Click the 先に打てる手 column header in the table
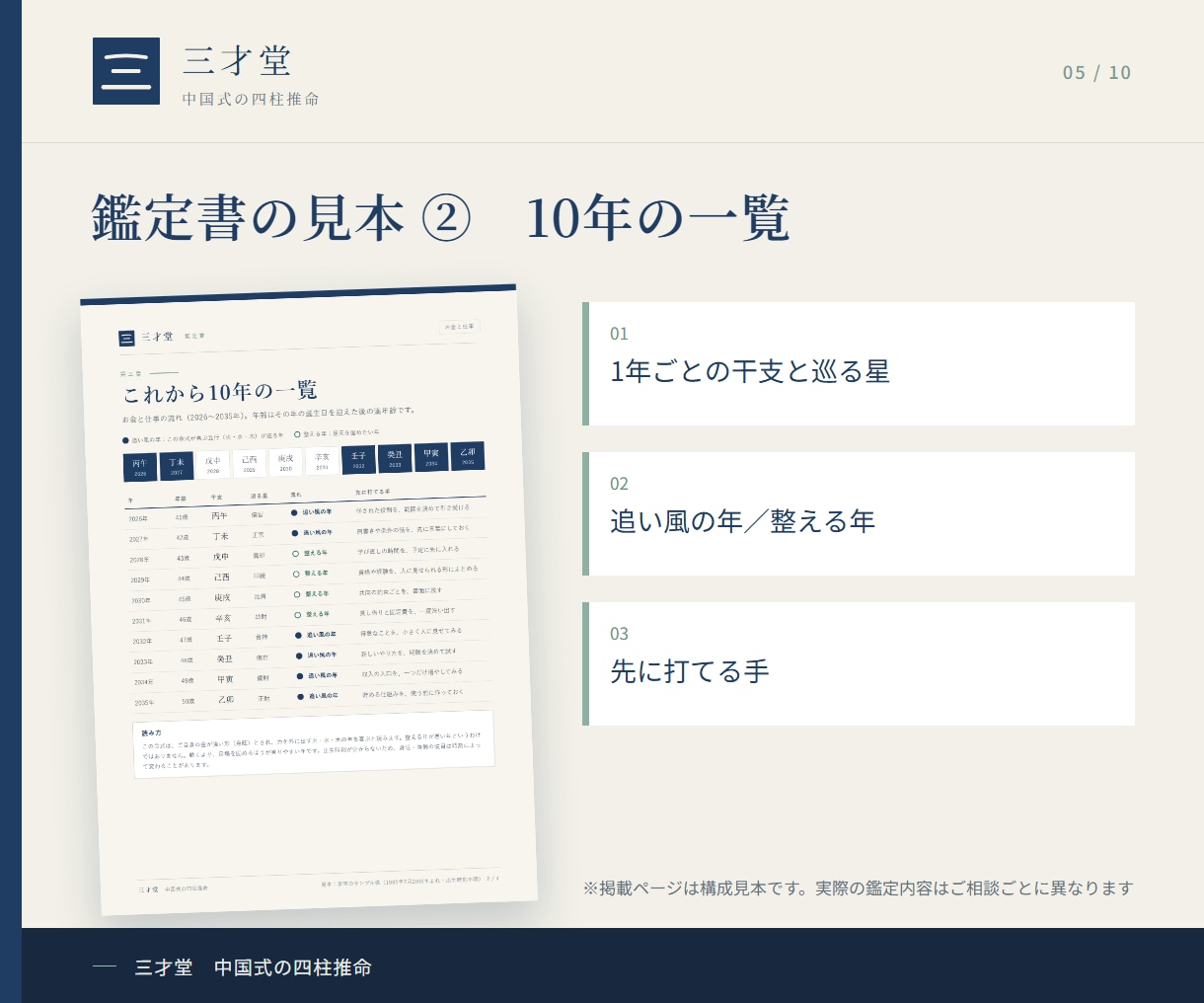Image resolution: width=1204 pixels, height=1003 pixels. [x=373, y=492]
